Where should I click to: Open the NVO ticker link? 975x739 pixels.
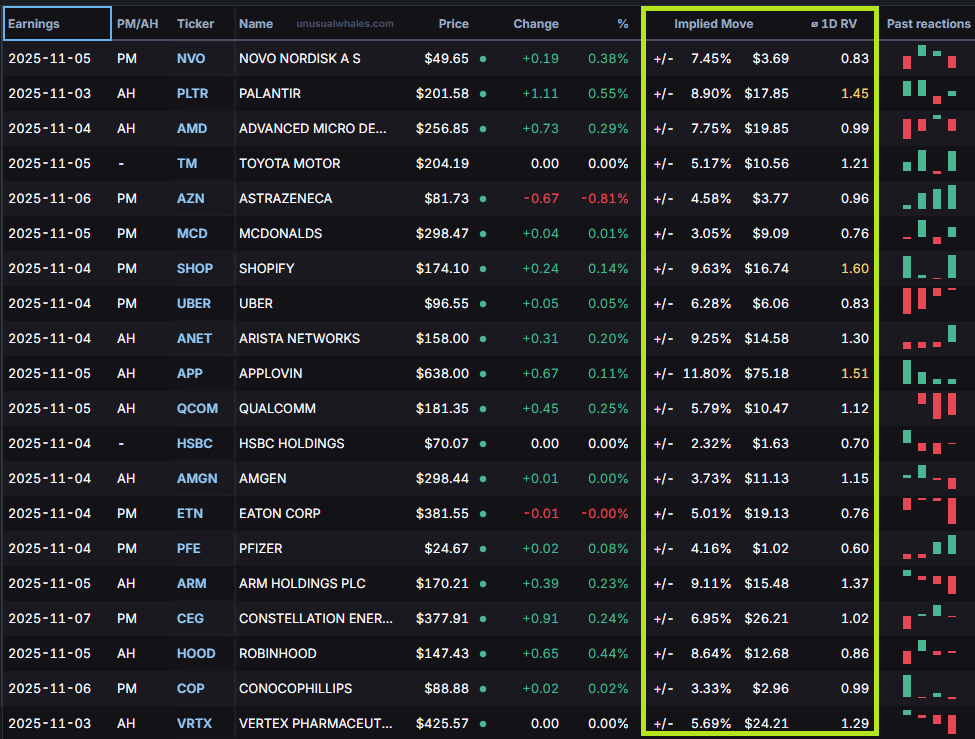point(191,58)
